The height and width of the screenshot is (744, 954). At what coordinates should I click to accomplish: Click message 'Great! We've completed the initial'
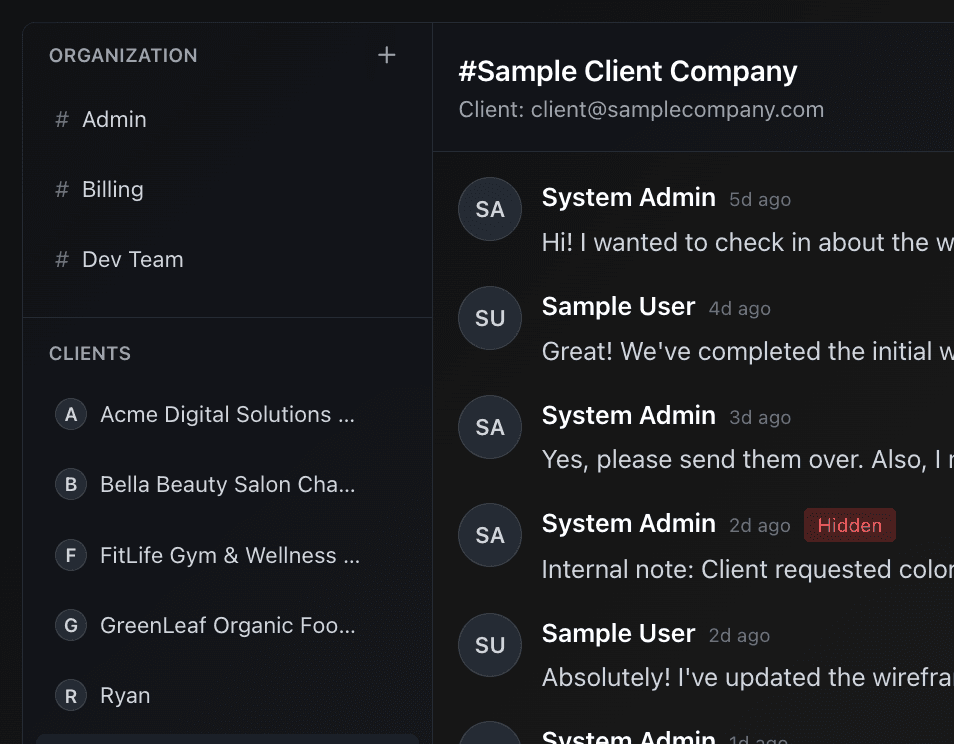coord(747,352)
